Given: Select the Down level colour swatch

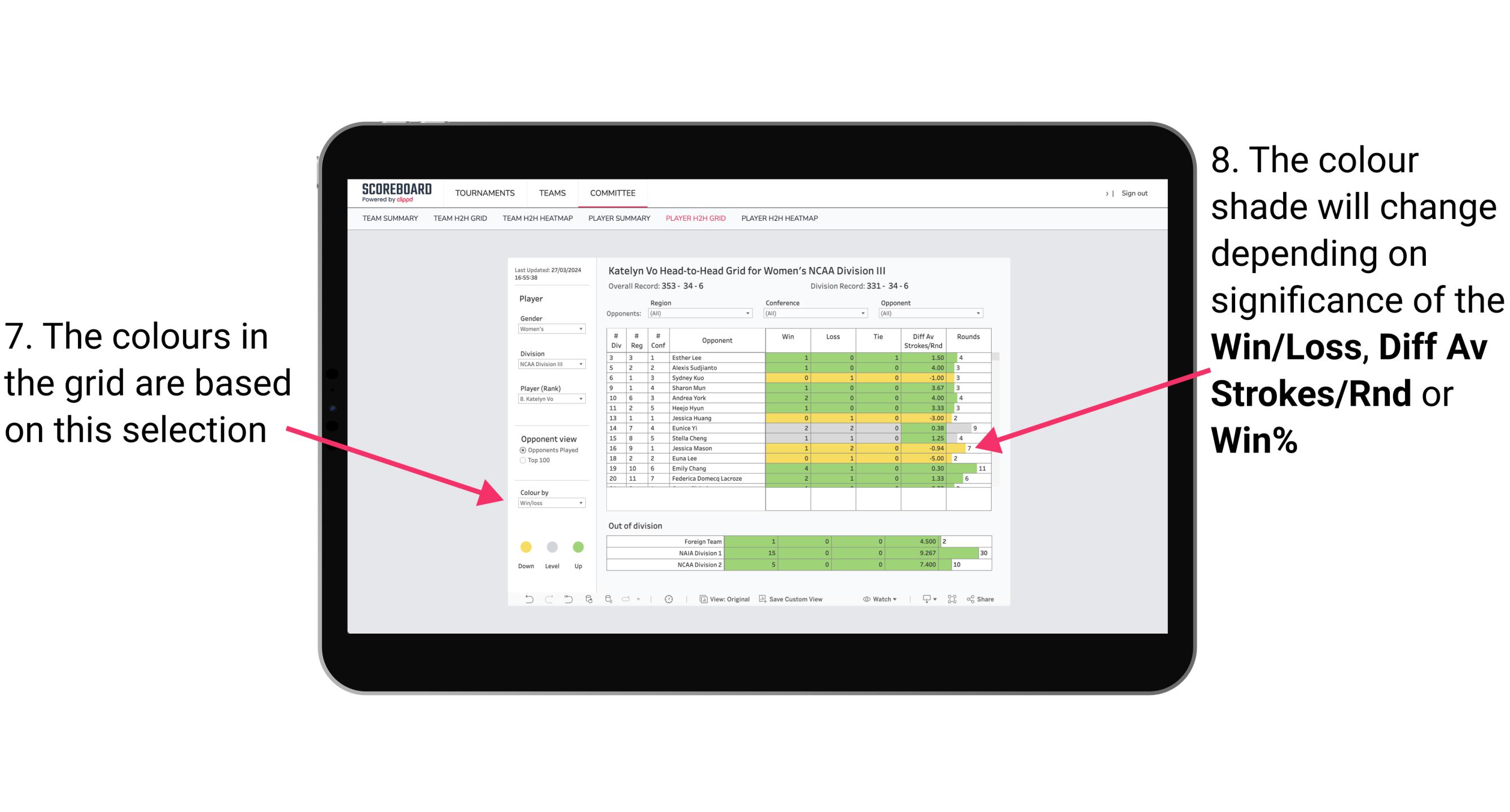Looking at the screenshot, I should click(525, 546).
